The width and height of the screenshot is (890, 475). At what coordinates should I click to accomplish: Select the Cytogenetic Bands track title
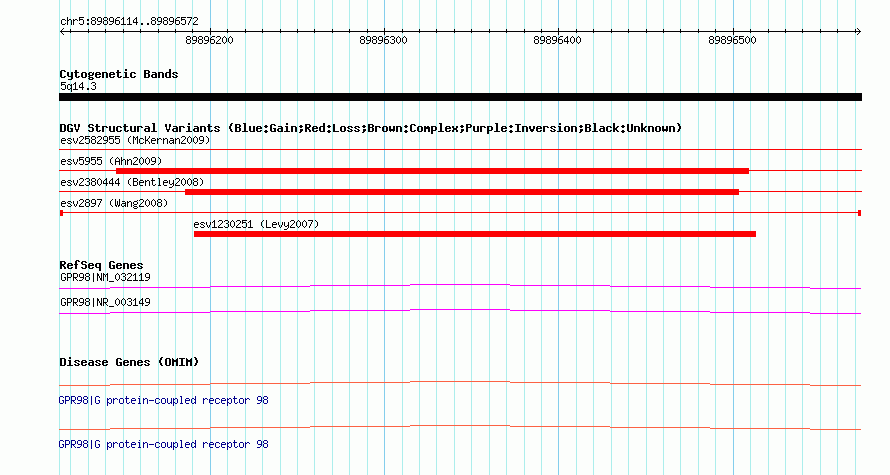(x=119, y=74)
